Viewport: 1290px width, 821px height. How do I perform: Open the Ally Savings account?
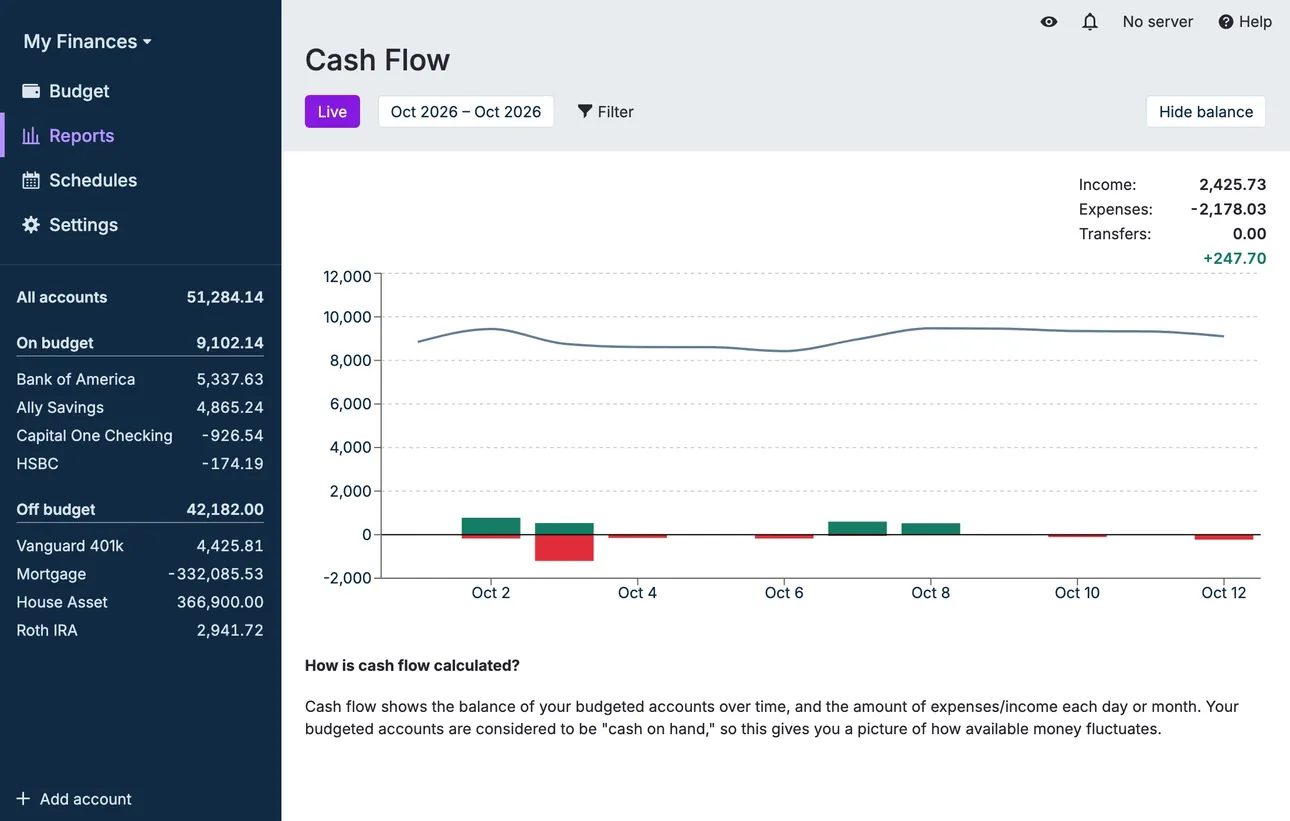tap(140, 407)
